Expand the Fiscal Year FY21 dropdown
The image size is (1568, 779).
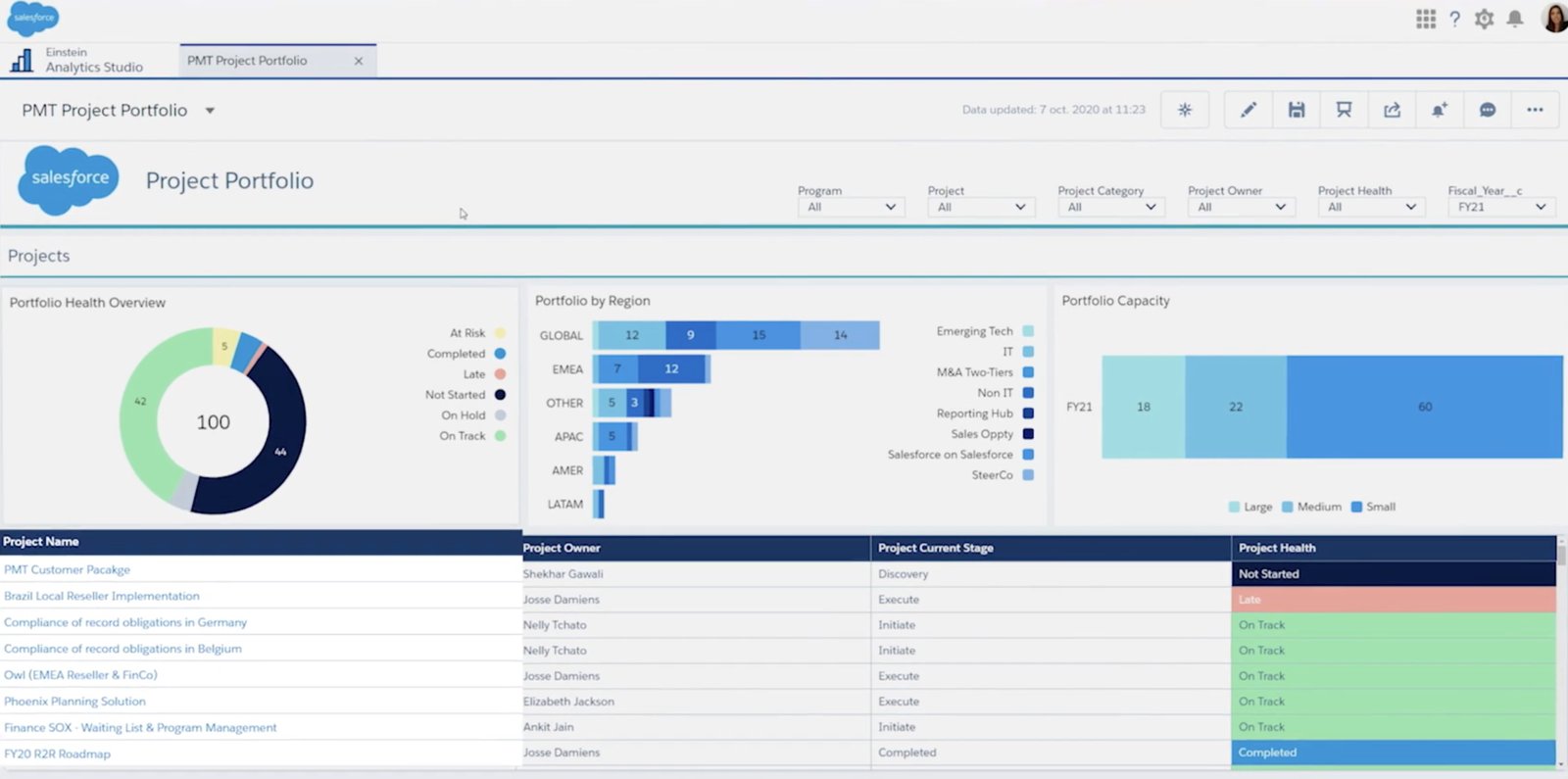click(1500, 207)
